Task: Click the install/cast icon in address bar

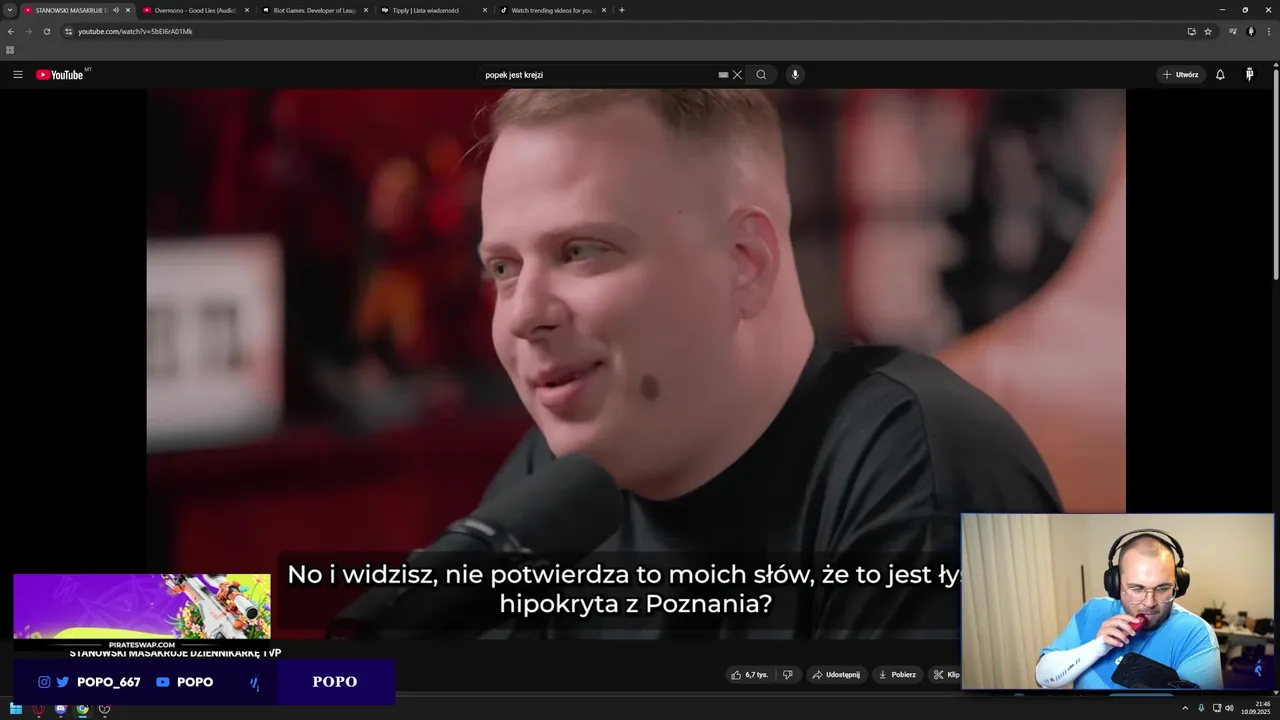Action: [x=1191, y=31]
